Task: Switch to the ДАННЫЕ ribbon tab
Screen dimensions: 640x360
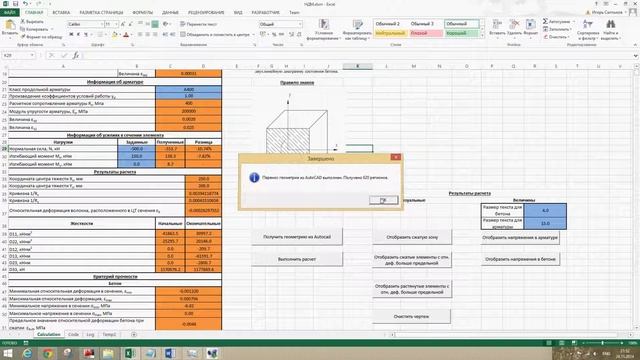Action: coord(170,13)
